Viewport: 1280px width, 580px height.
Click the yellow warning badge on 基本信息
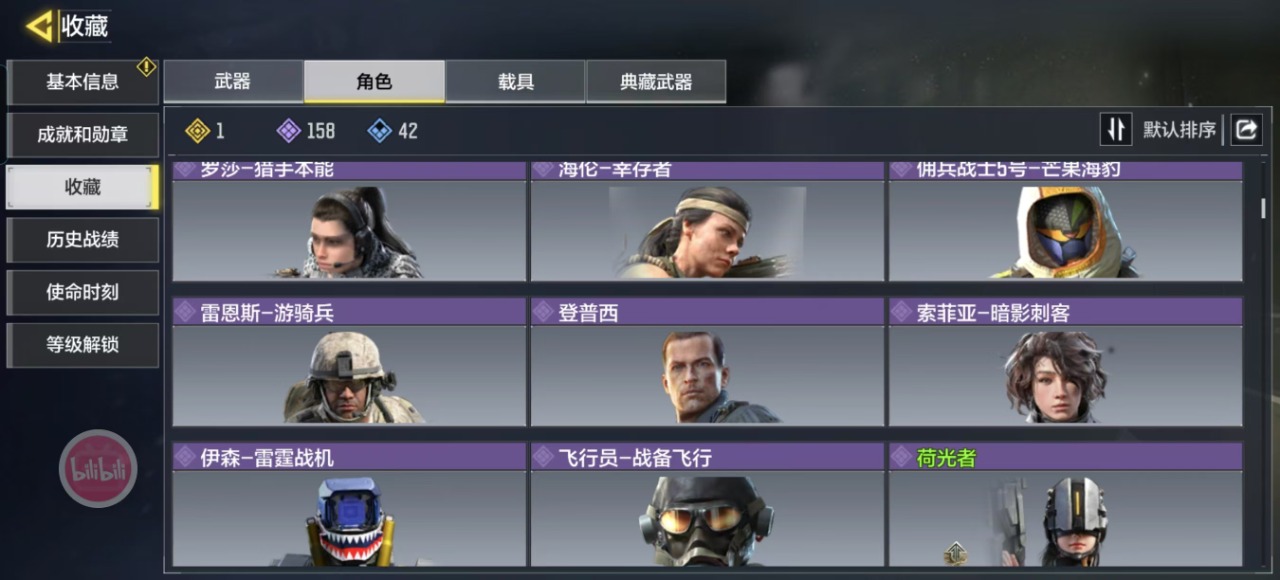(x=146, y=67)
